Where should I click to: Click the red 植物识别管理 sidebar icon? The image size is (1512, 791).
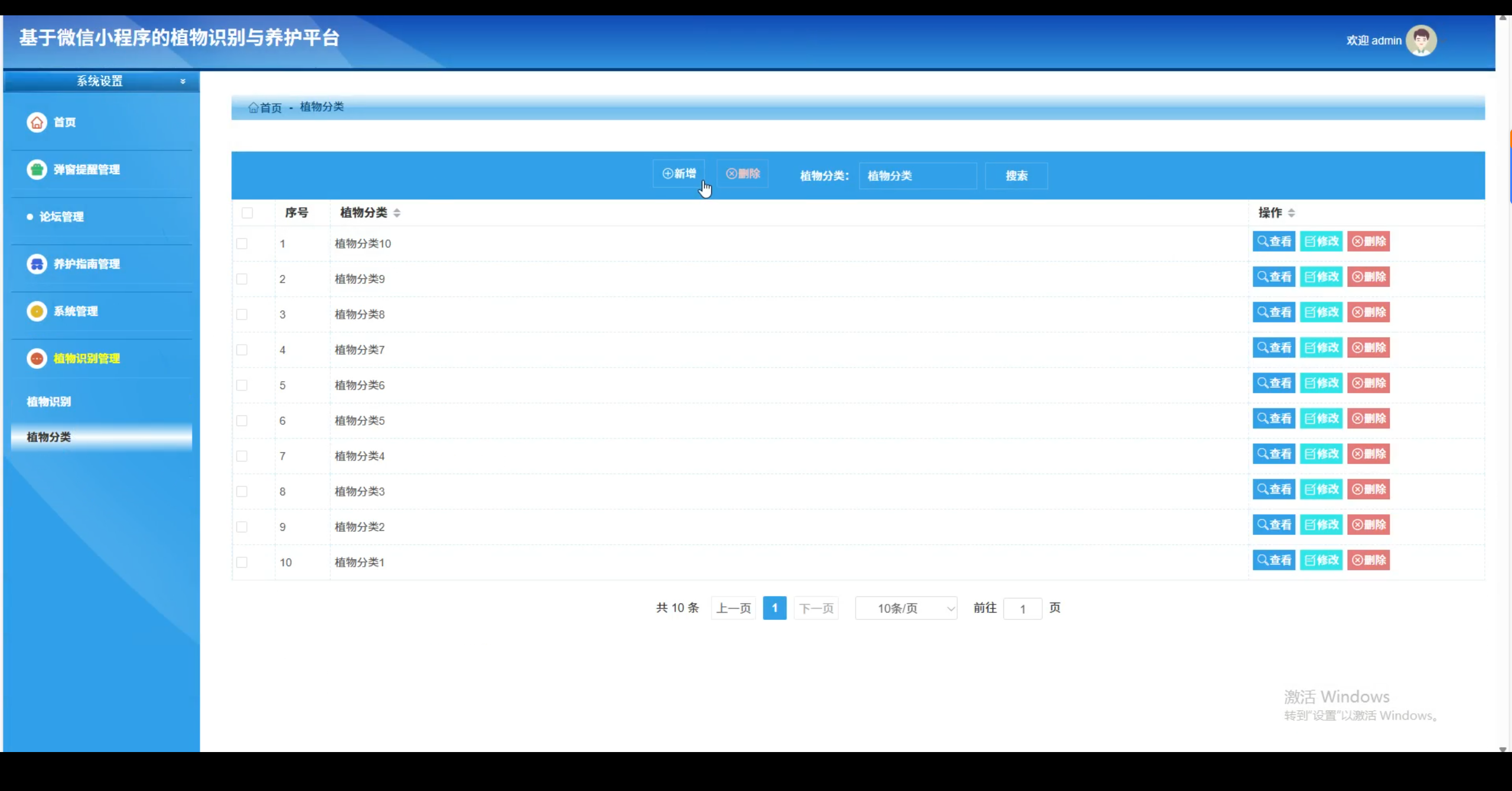37,358
